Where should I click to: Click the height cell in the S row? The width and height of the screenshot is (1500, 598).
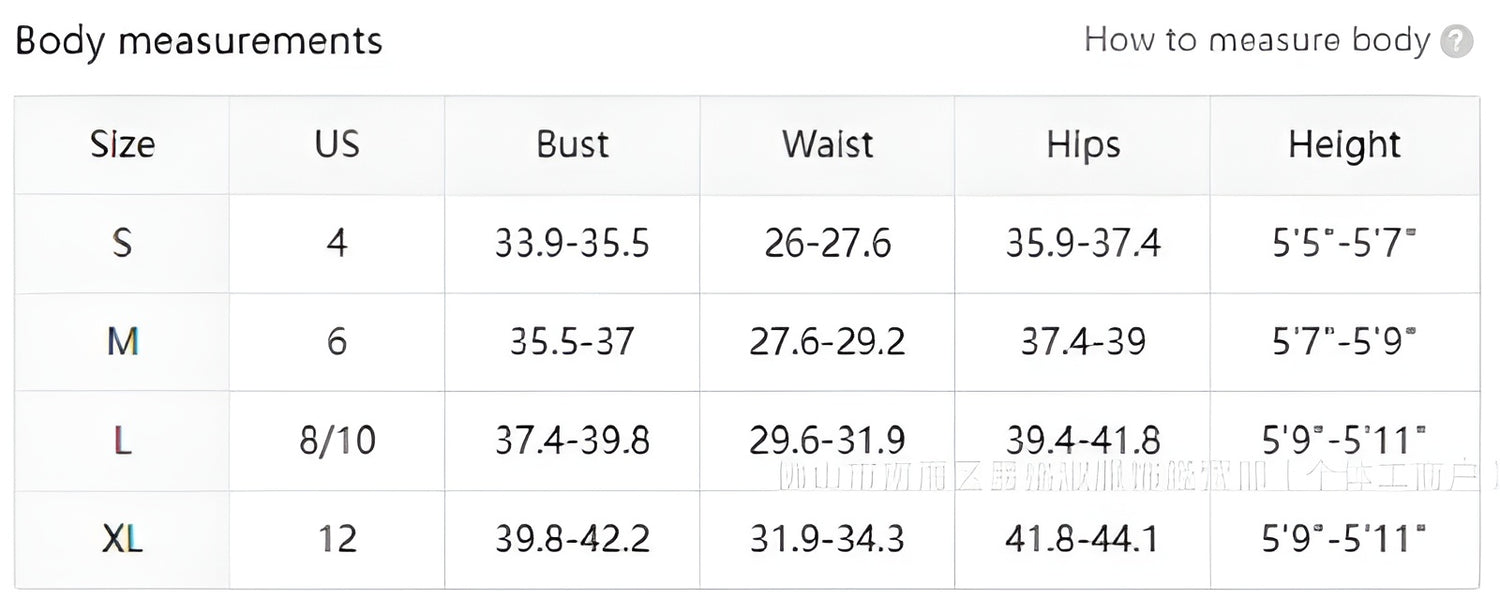(1344, 243)
